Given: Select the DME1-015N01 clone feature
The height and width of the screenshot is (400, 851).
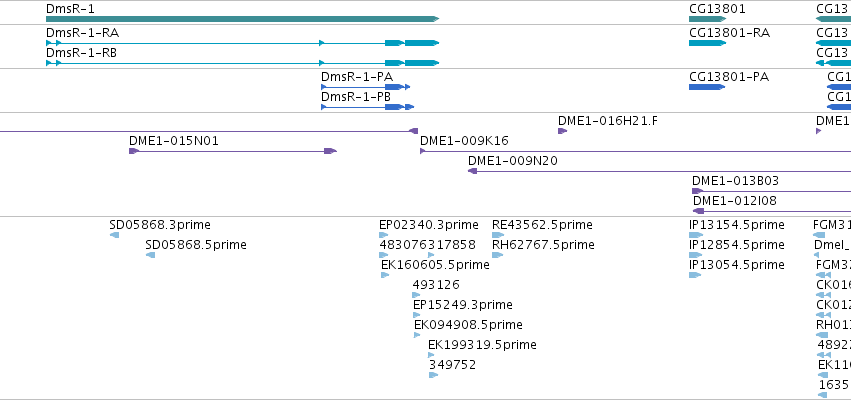Looking at the screenshot, I should (x=233, y=151).
